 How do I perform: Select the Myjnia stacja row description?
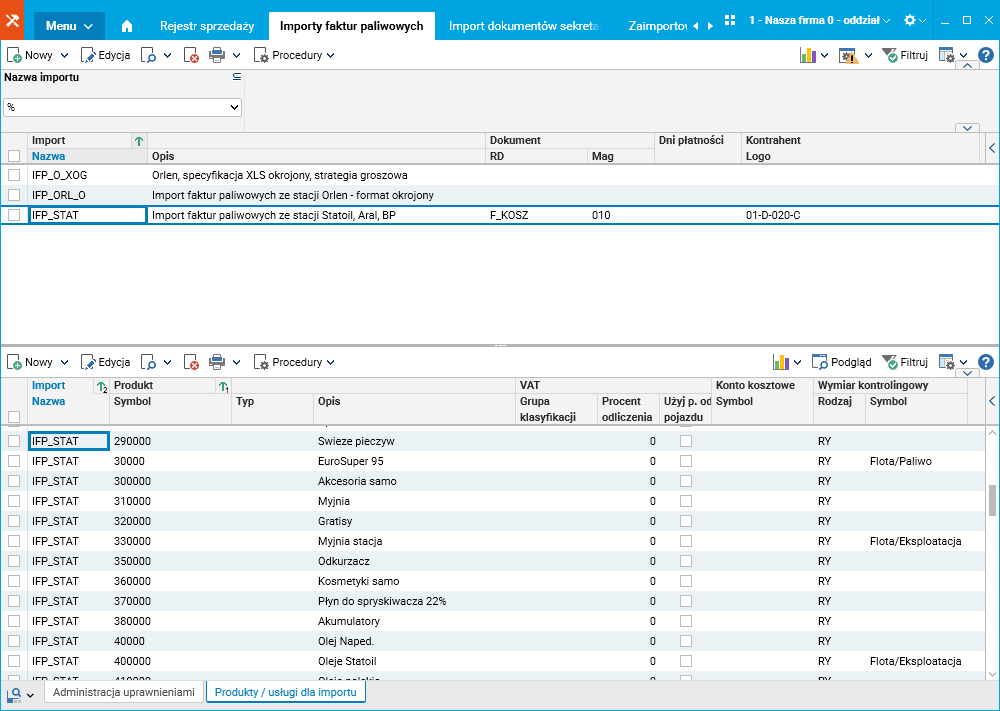coord(350,541)
